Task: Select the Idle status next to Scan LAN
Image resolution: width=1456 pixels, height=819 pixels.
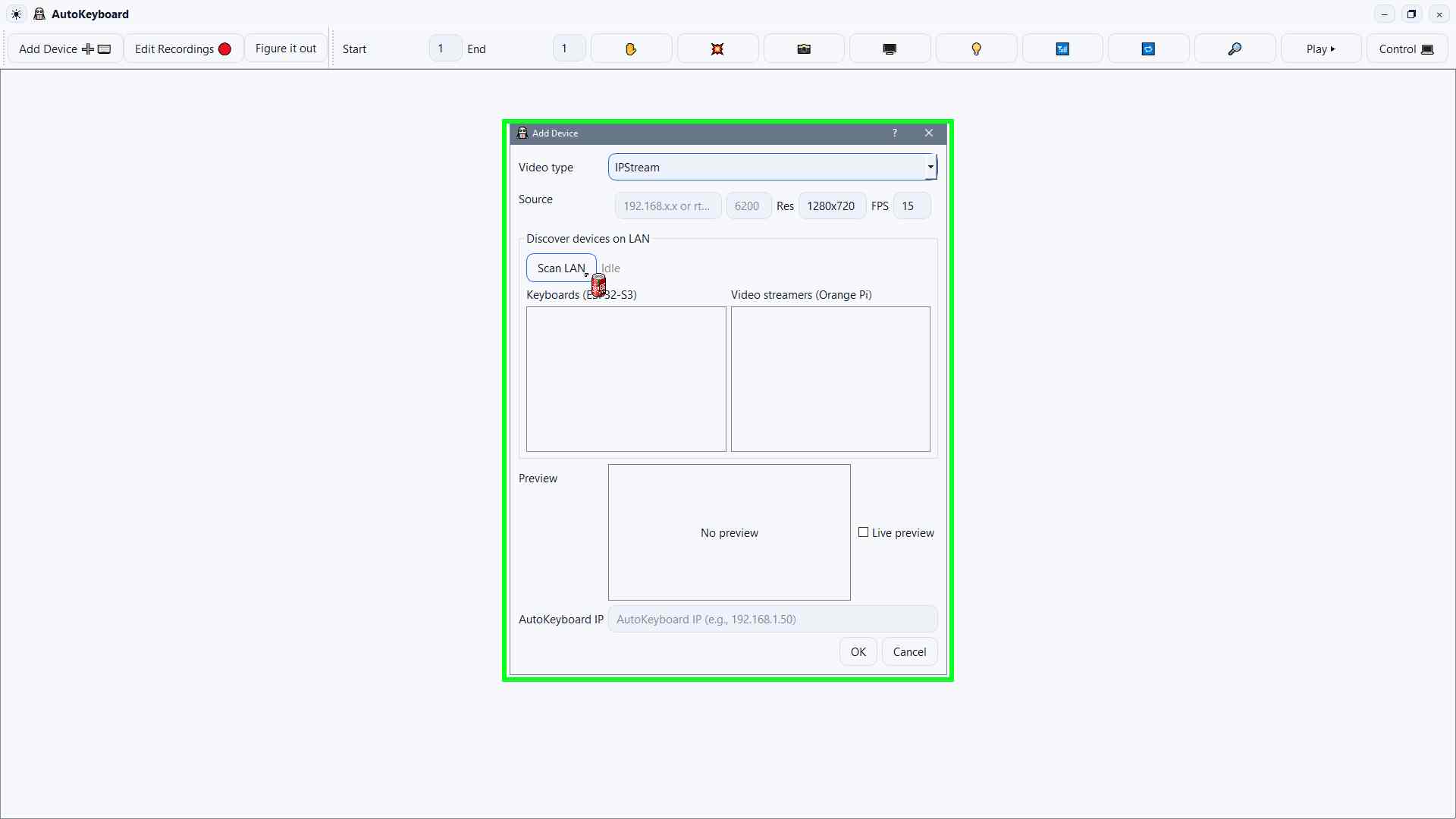Action: click(x=611, y=268)
